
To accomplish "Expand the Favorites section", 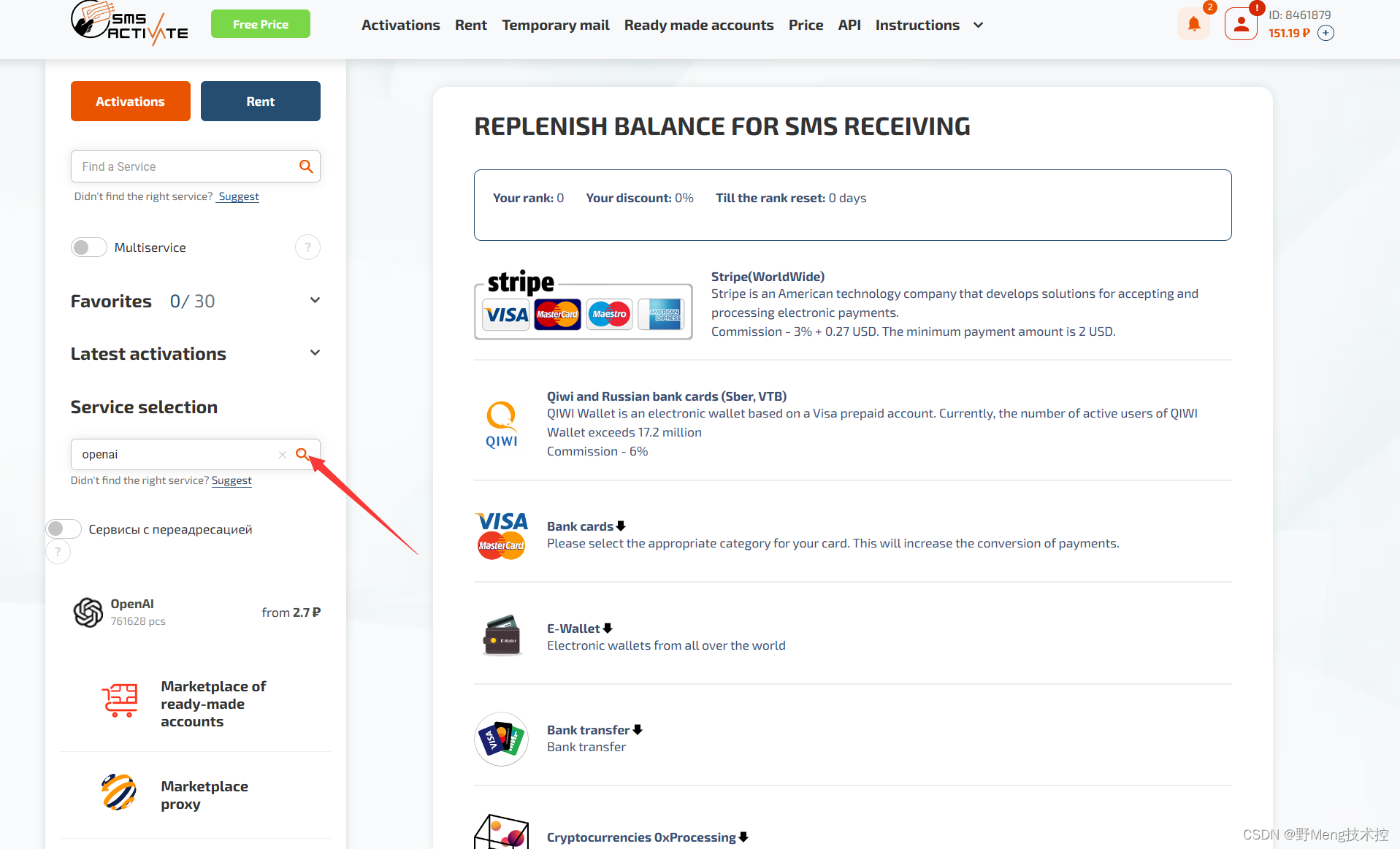I will click(x=315, y=300).
